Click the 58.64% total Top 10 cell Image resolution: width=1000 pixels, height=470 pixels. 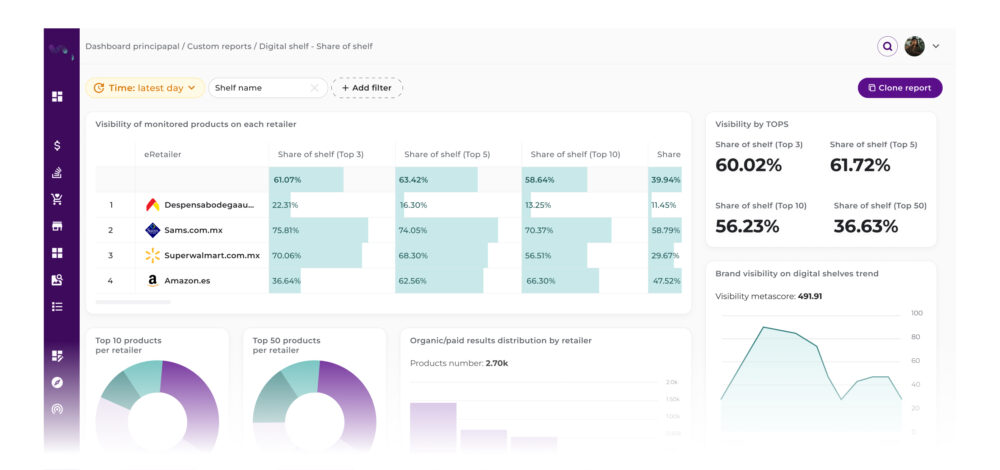(584, 180)
